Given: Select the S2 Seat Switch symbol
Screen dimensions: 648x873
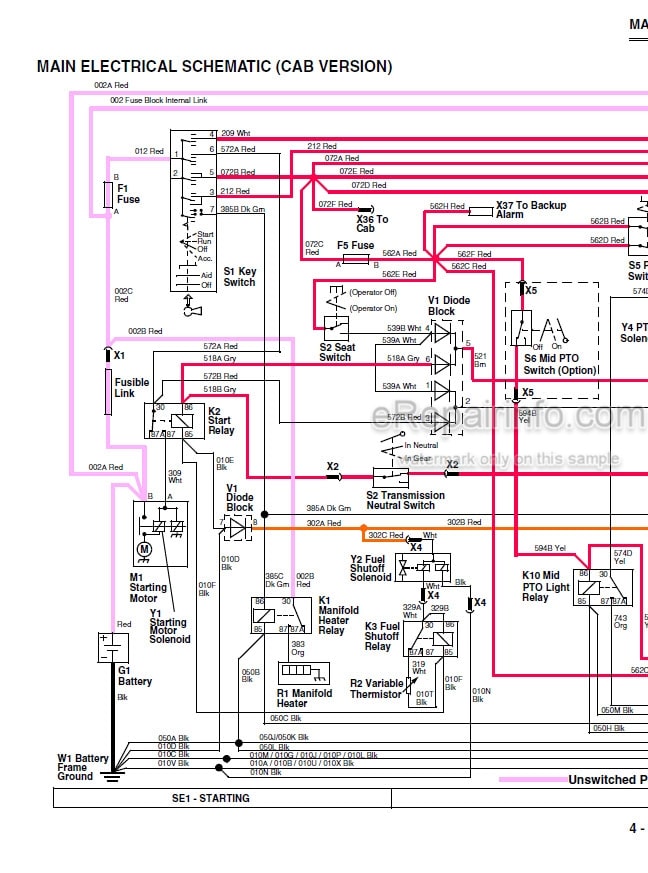Looking at the screenshot, I should pyautogui.click(x=336, y=328).
